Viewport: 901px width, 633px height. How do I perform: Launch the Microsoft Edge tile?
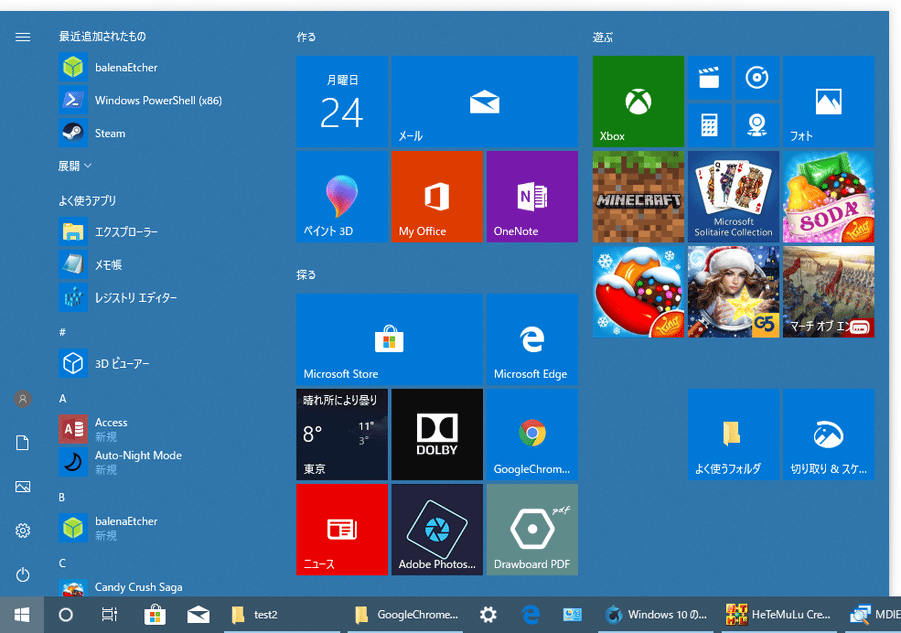point(532,339)
